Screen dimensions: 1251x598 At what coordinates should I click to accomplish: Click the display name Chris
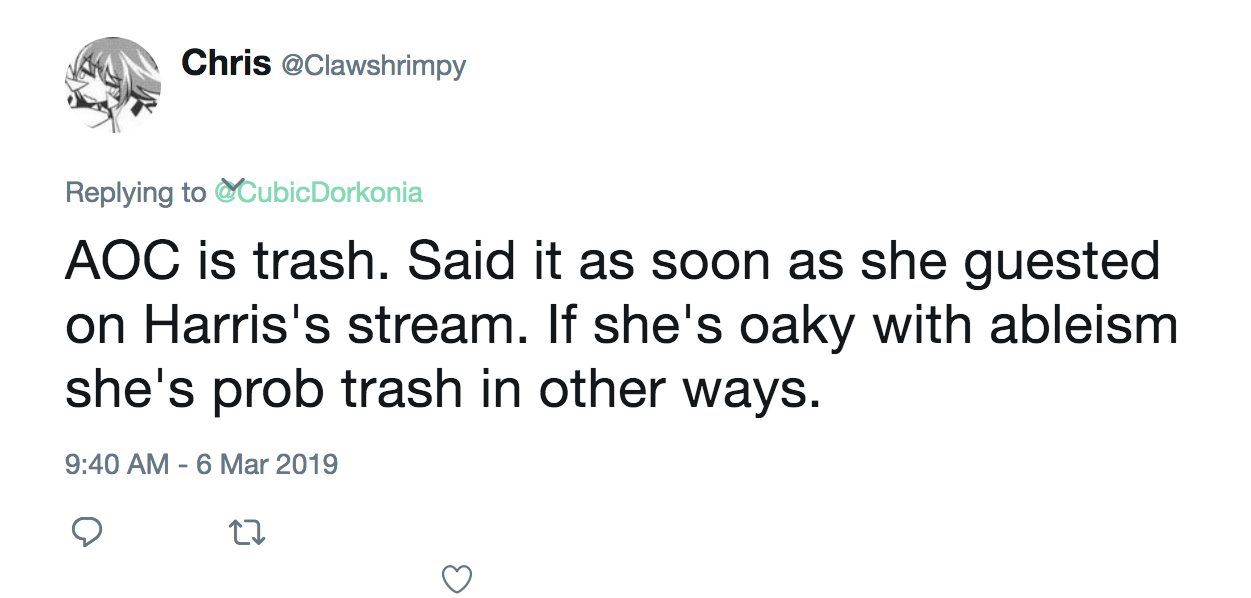click(x=226, y=64)
